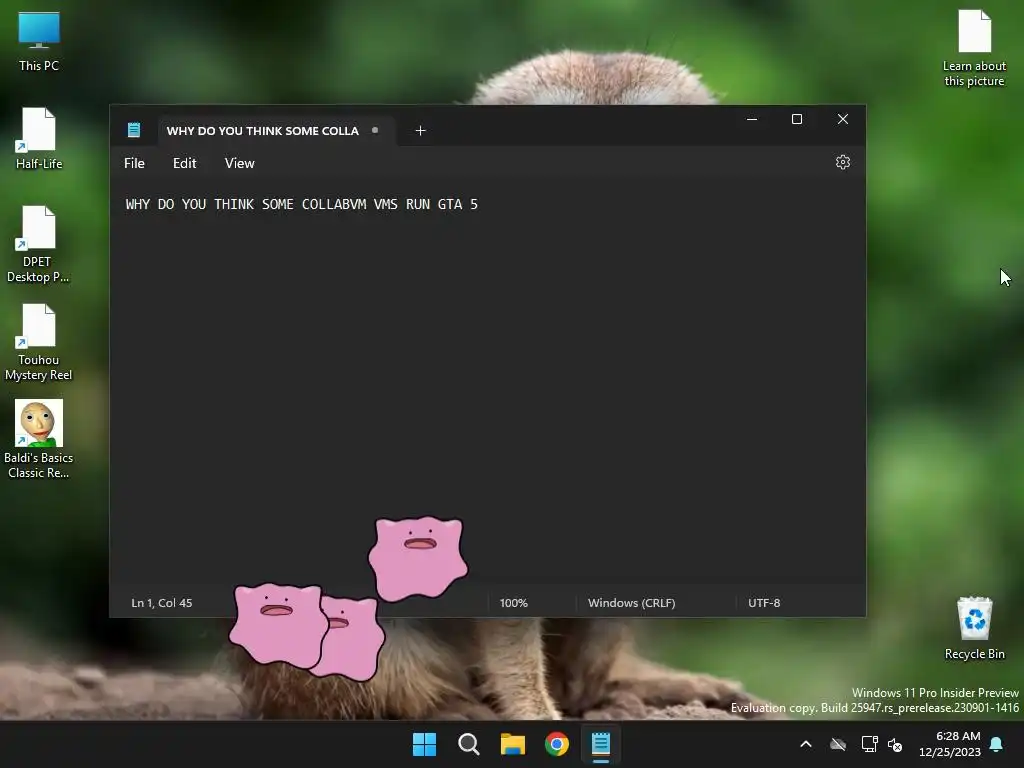1024x768 pixels.
Task: Click the OneDrive cloud tray icon
Action: tap(838, 744)
